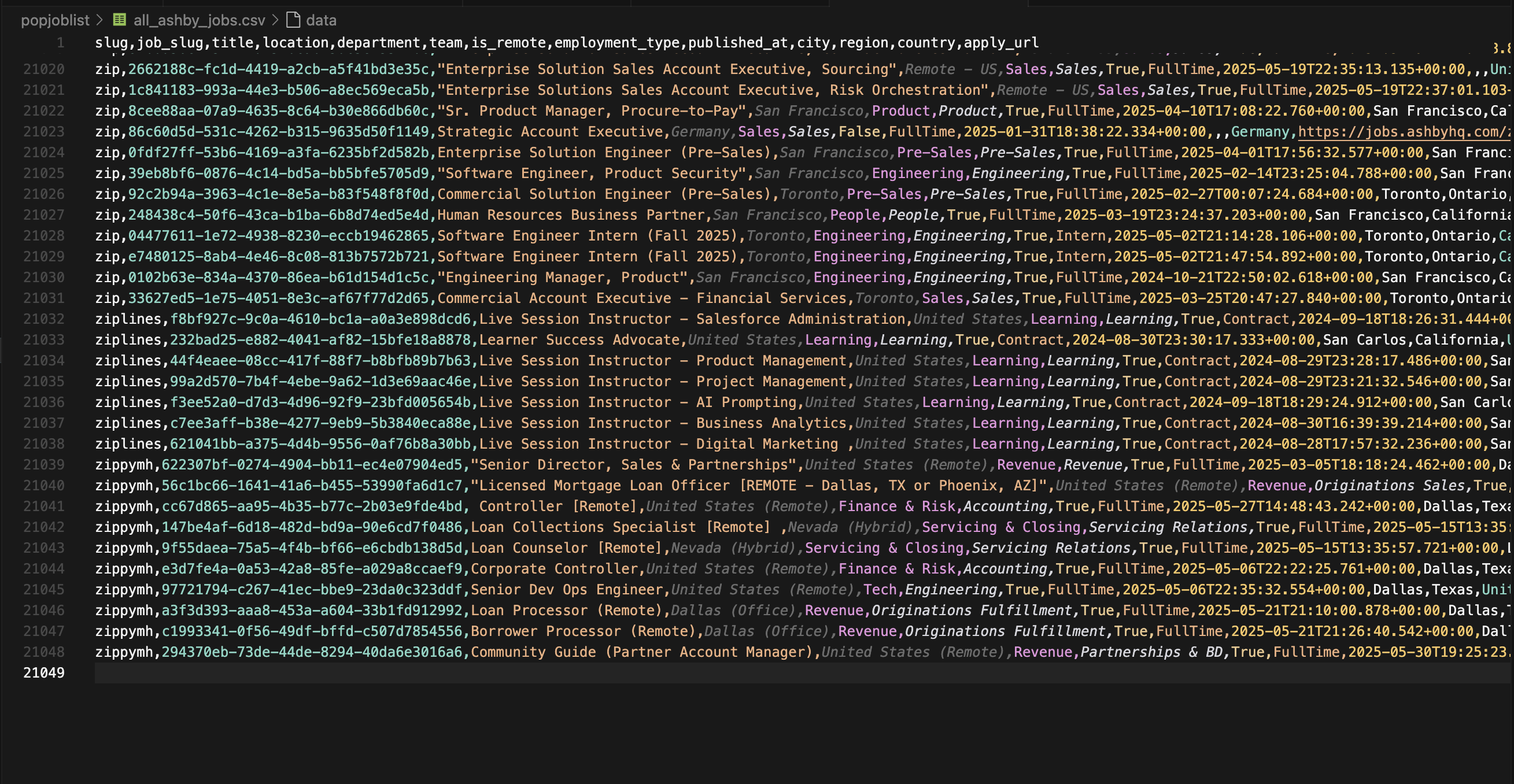Click the employment_type header column text

(x=616, y=43)
